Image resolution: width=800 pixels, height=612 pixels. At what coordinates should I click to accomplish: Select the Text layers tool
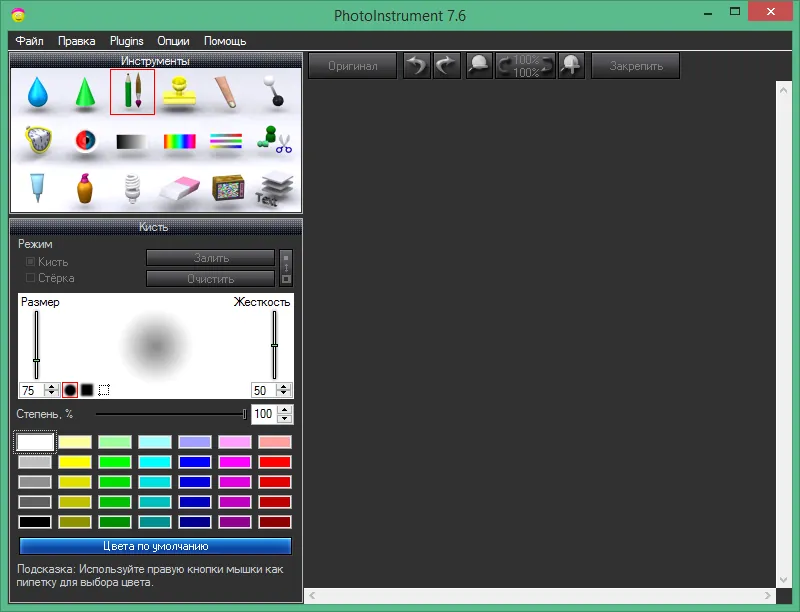click(274, 189)
